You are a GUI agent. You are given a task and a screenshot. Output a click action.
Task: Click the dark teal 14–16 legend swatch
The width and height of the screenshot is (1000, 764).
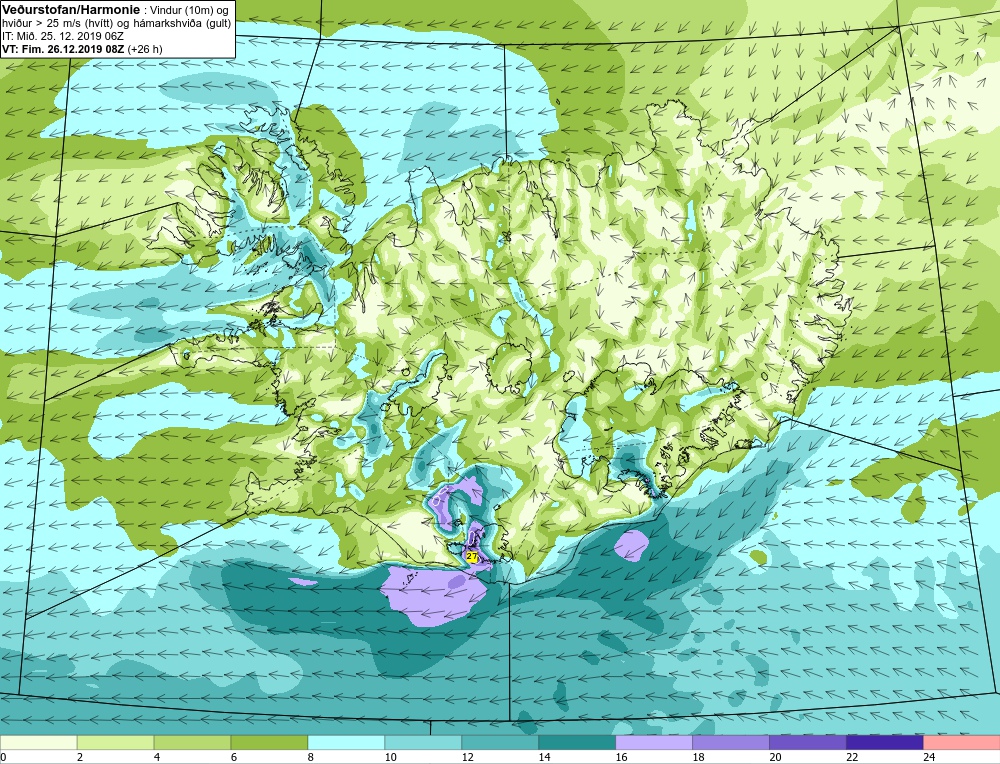point(577,743)
